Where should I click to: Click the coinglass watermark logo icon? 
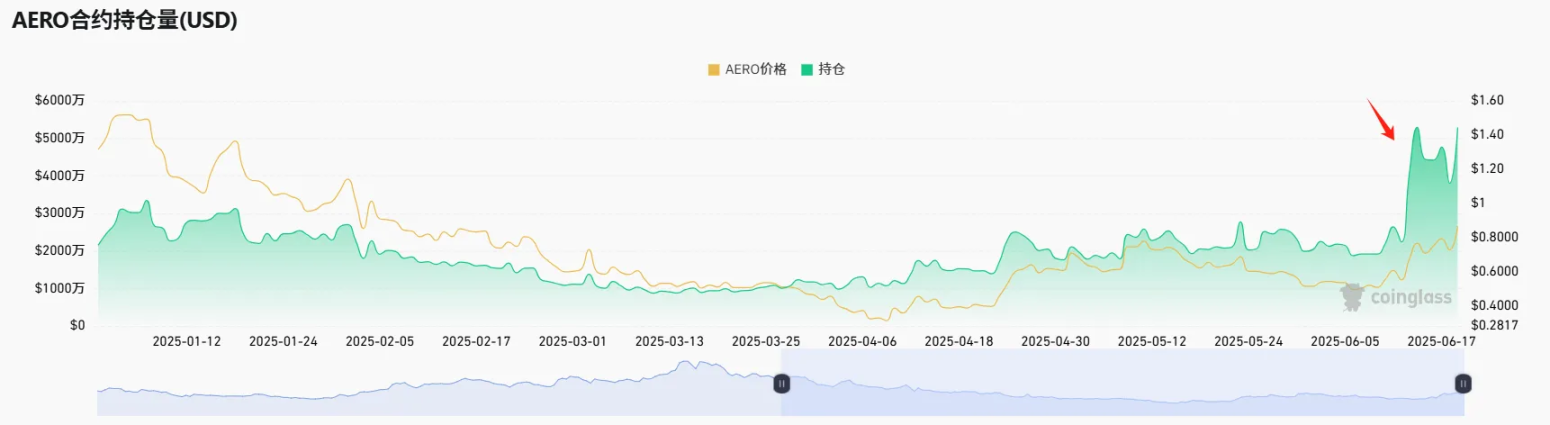pos(1352,296)
